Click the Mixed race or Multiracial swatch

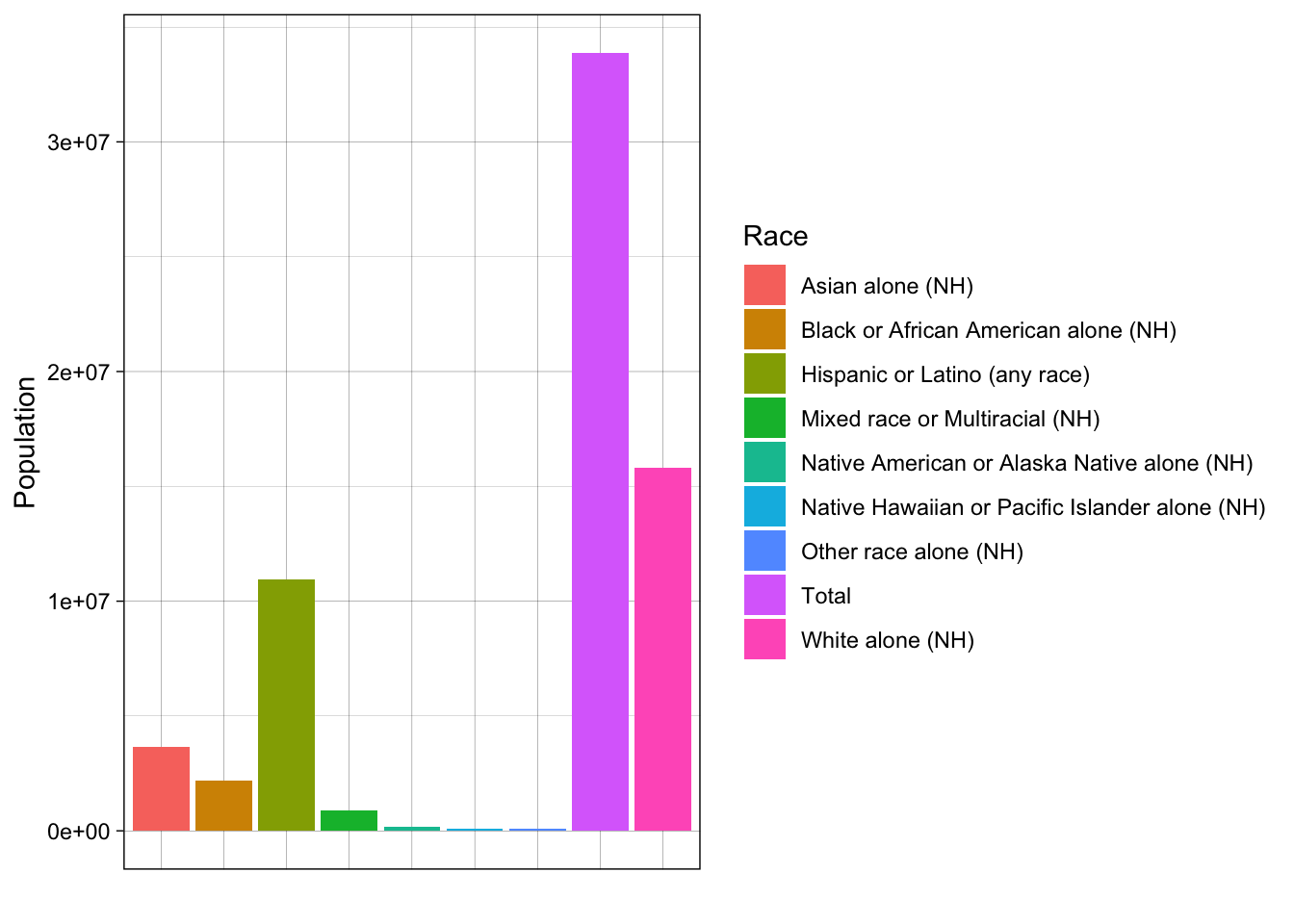click(x=764, y=418)
